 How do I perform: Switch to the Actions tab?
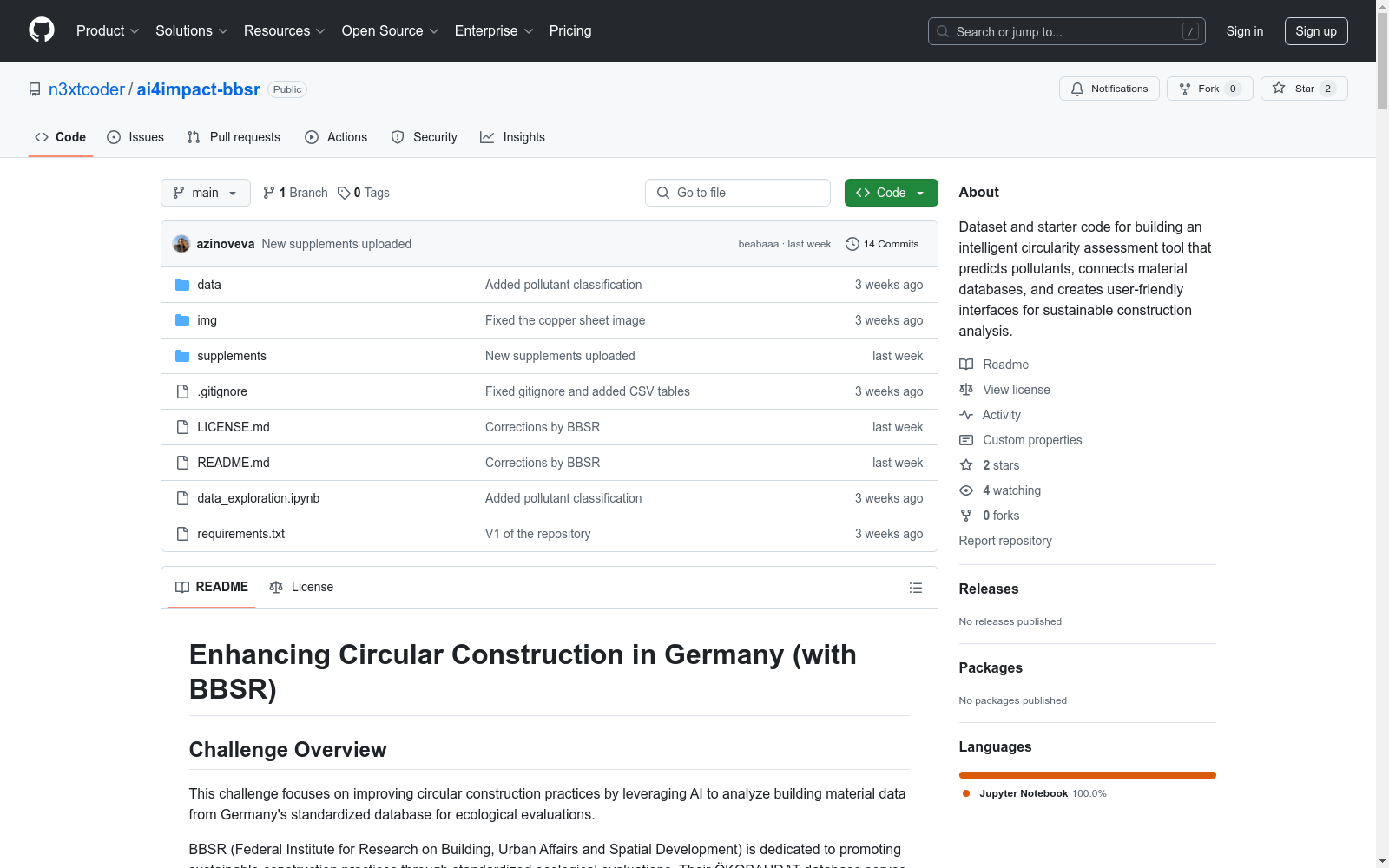coord(336,137)
